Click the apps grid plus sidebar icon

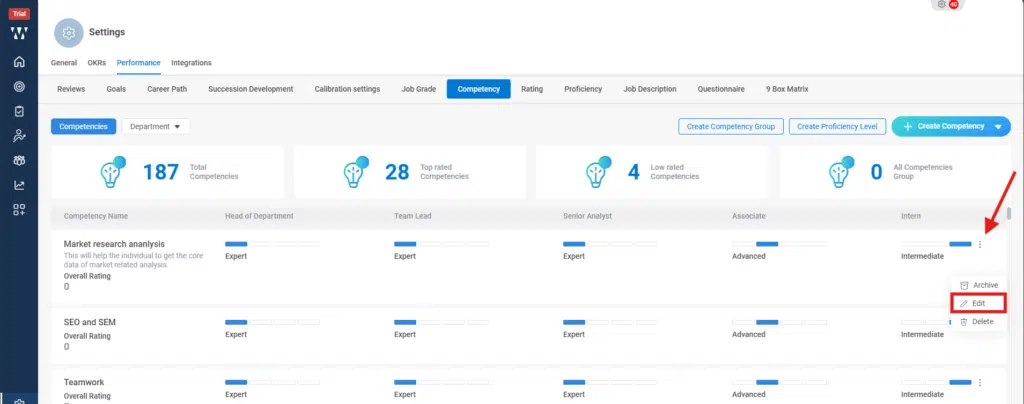[18, 209]
